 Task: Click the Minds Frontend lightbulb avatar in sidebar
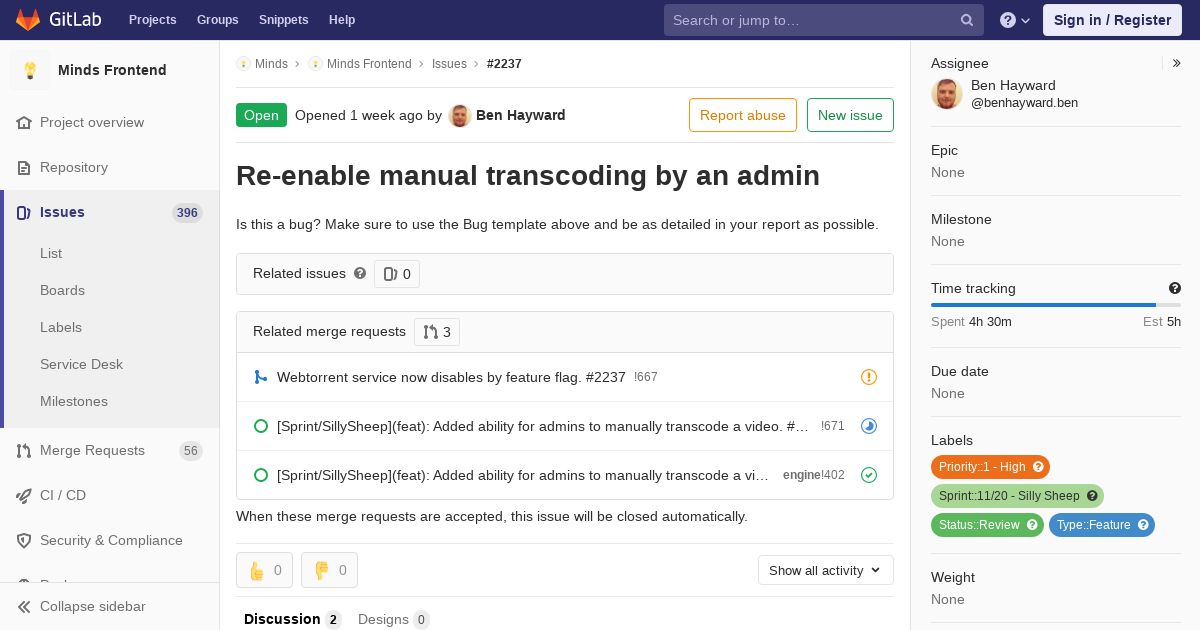click(30, 70)
